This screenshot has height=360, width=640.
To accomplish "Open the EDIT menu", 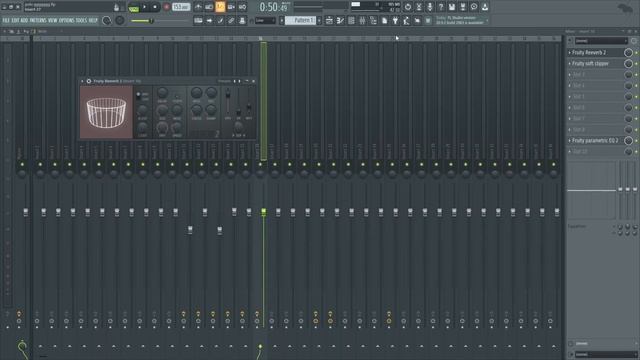I will [x=15, y=20].
